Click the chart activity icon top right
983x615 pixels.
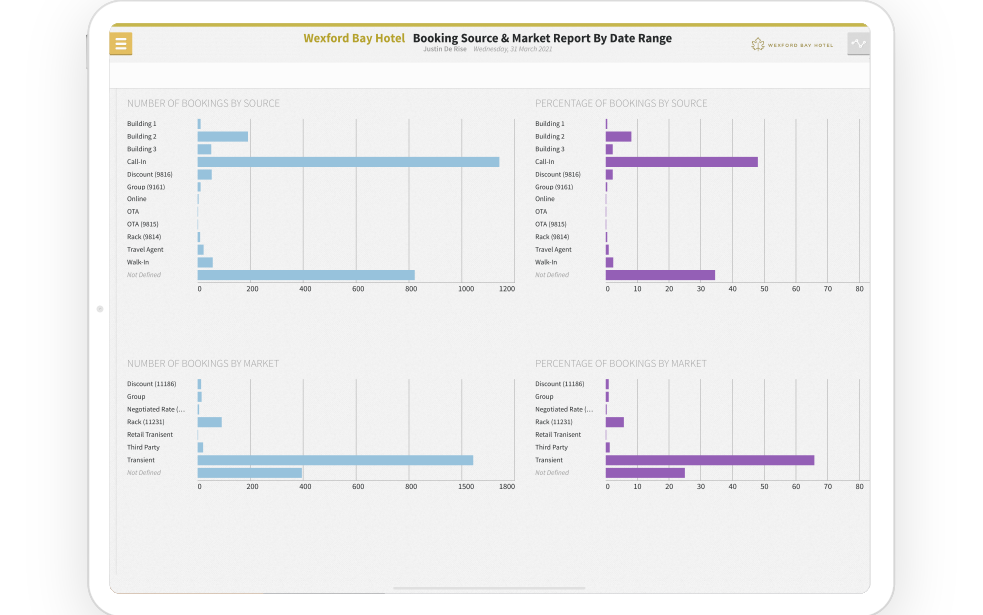click(x=858, y=43)
